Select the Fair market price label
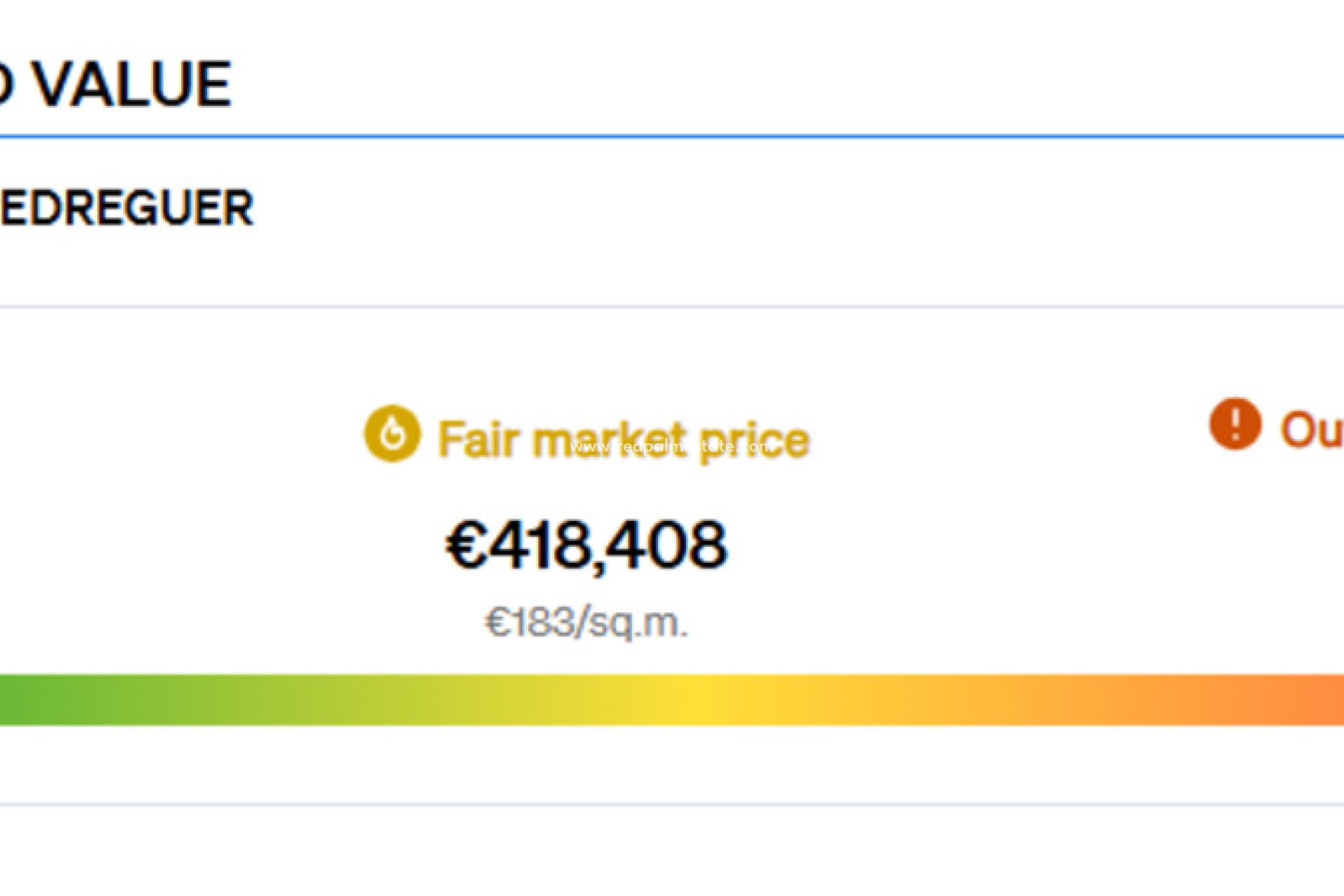 point(623,440)
